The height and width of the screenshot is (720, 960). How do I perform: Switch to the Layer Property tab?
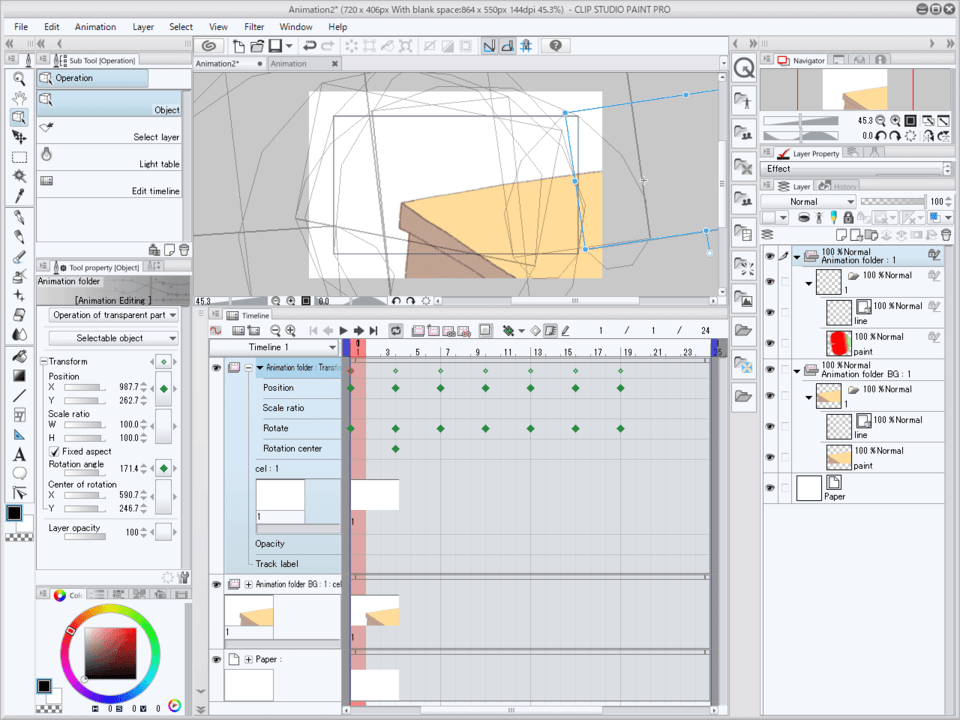[809, 153]
